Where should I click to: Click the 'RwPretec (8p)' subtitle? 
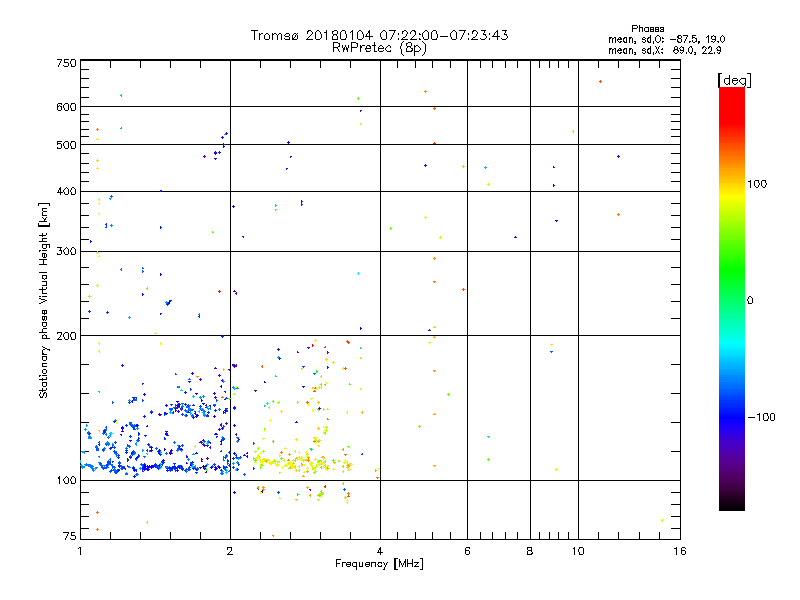379,48
